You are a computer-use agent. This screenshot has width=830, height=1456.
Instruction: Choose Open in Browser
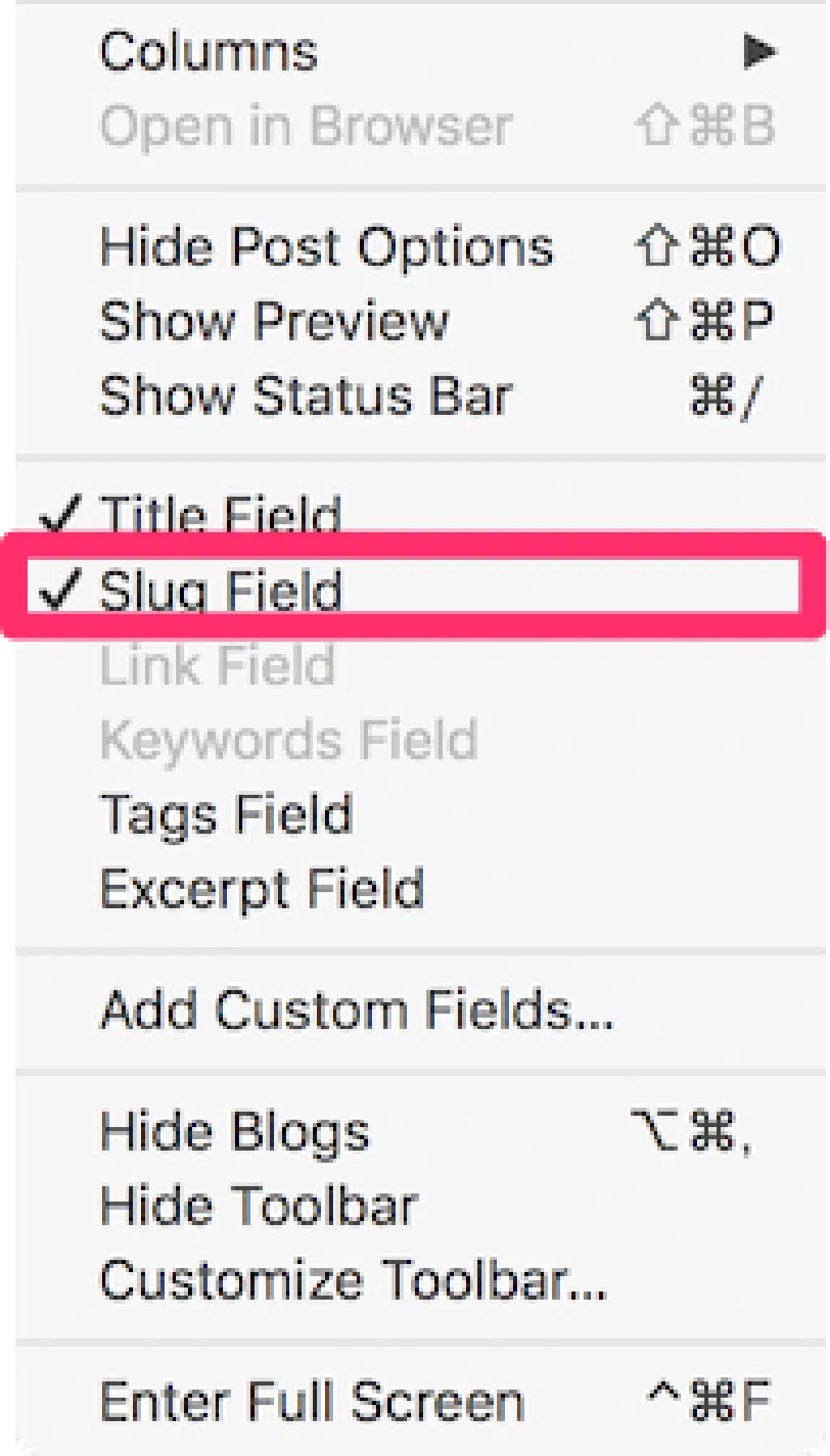tap(306, 126)
